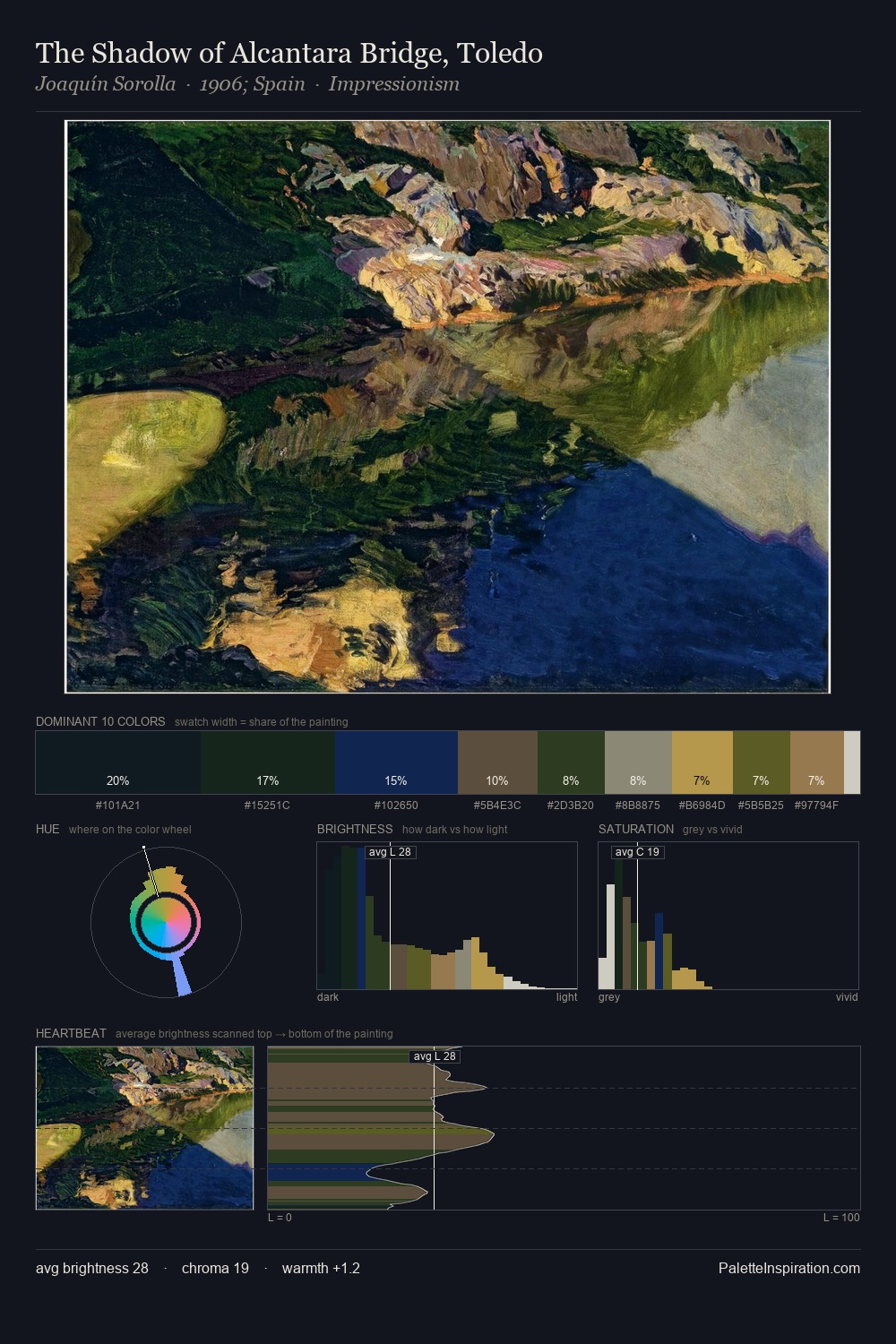Screen dimensions: 896x1344
Task: Click the hex label '#5B5B25'
Action: [x=762, y=806]
